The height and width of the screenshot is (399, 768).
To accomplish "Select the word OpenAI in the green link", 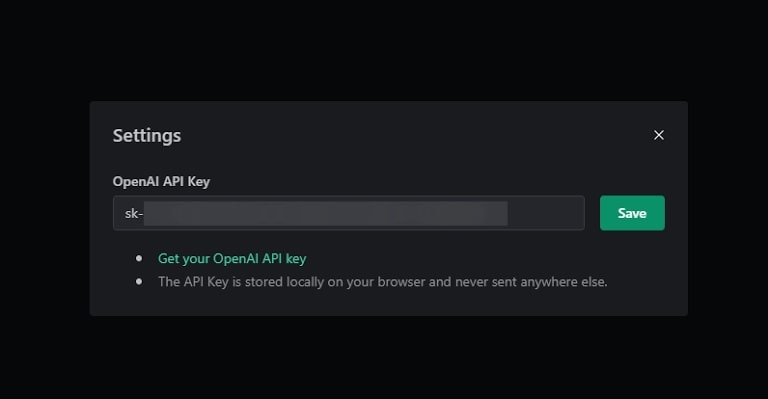I will [236, 258].
